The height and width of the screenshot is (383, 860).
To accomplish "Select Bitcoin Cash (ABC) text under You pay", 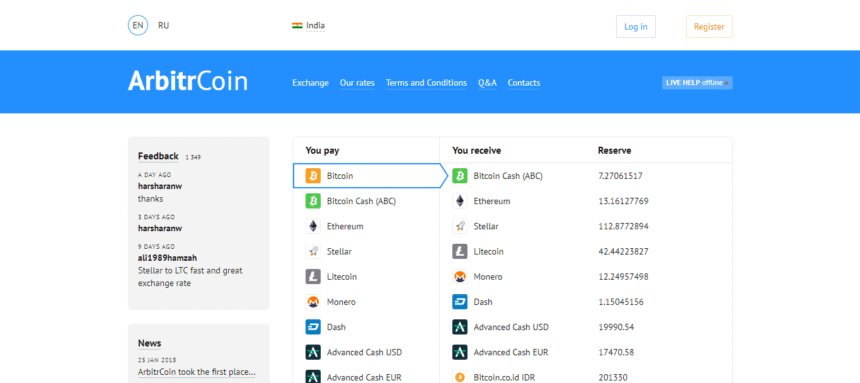I will tap(361, 201).
